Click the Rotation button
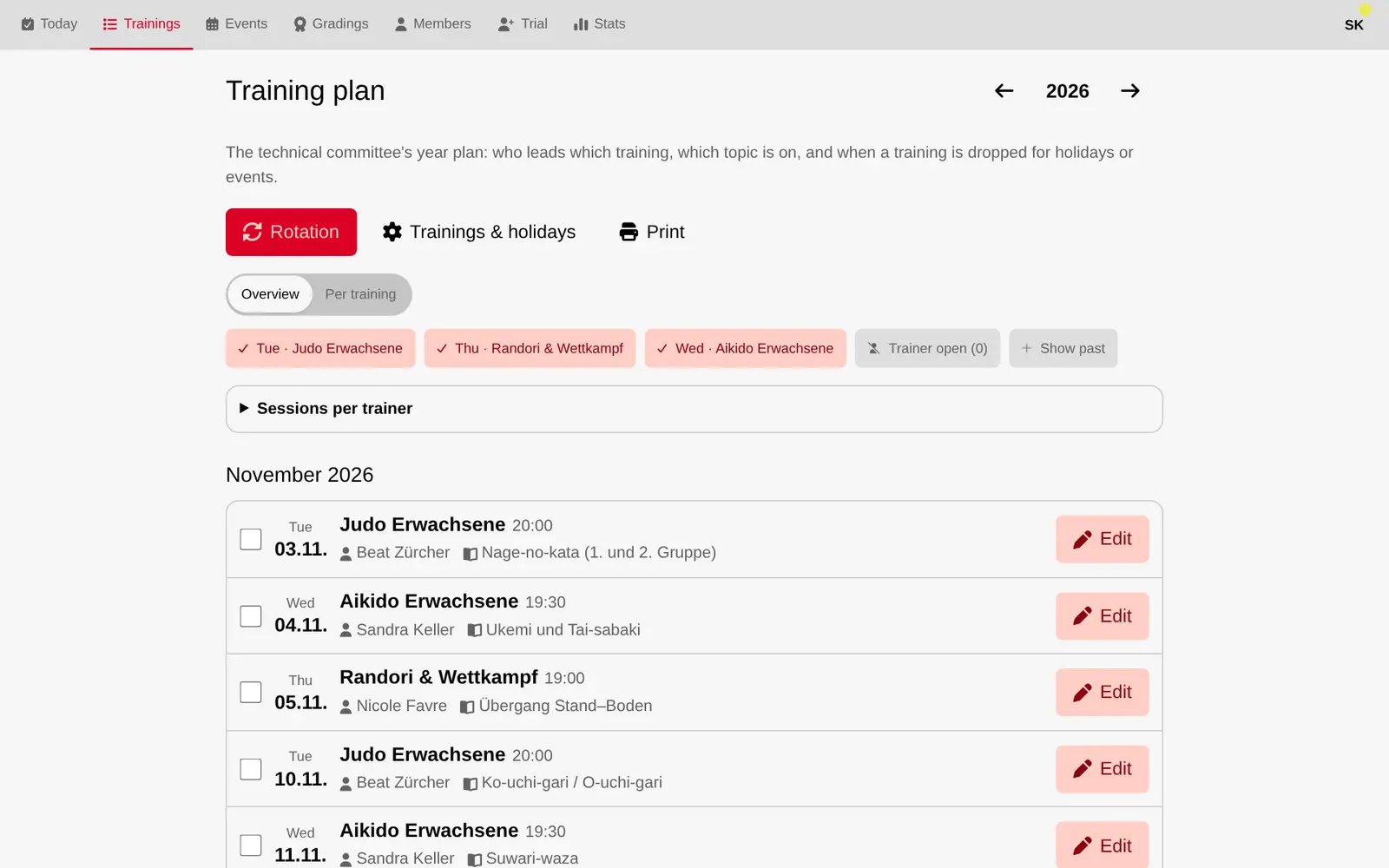 [x=291, y=232]
